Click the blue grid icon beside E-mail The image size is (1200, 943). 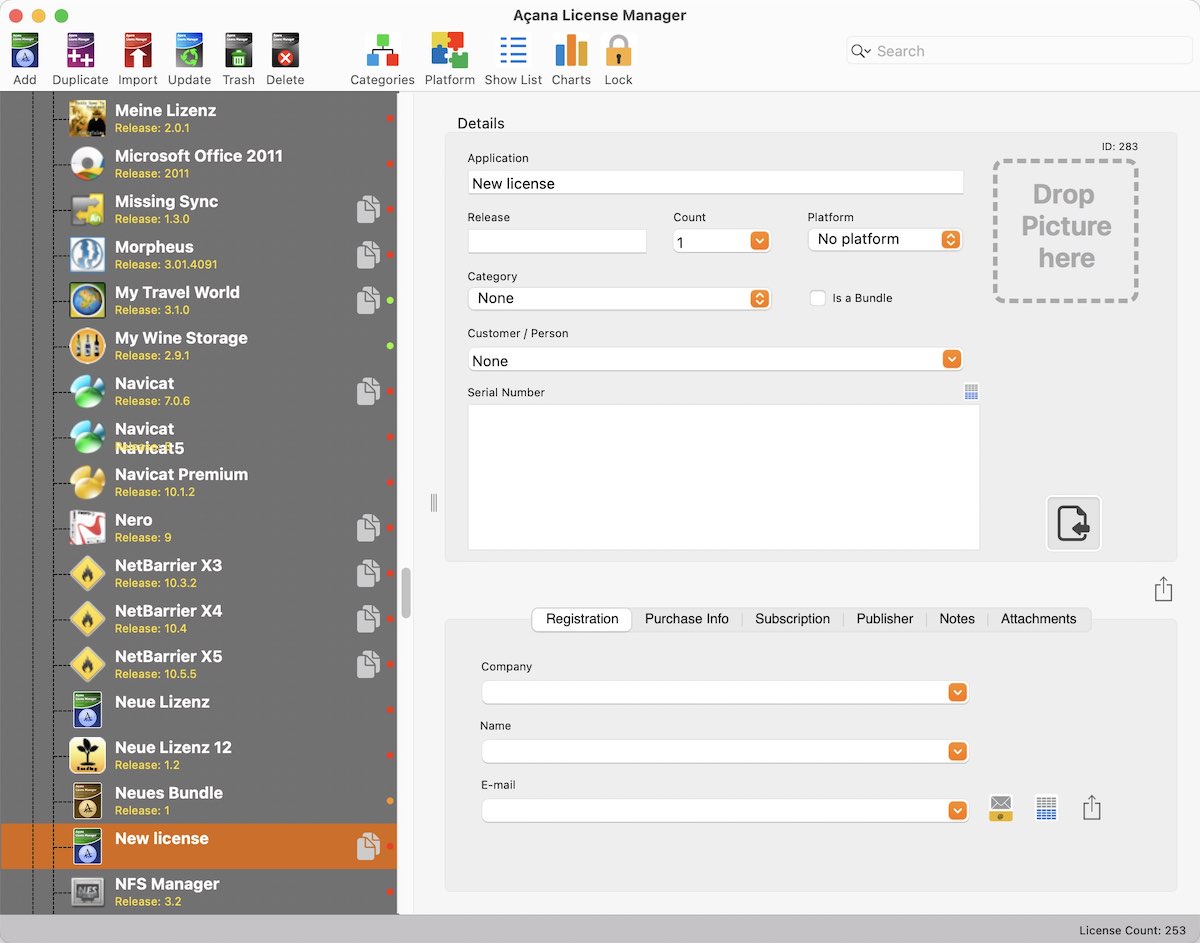coord(1046,808)
